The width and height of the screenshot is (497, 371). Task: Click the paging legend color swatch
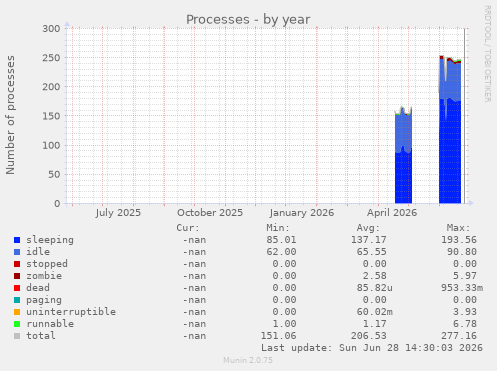tap(17, 300)
